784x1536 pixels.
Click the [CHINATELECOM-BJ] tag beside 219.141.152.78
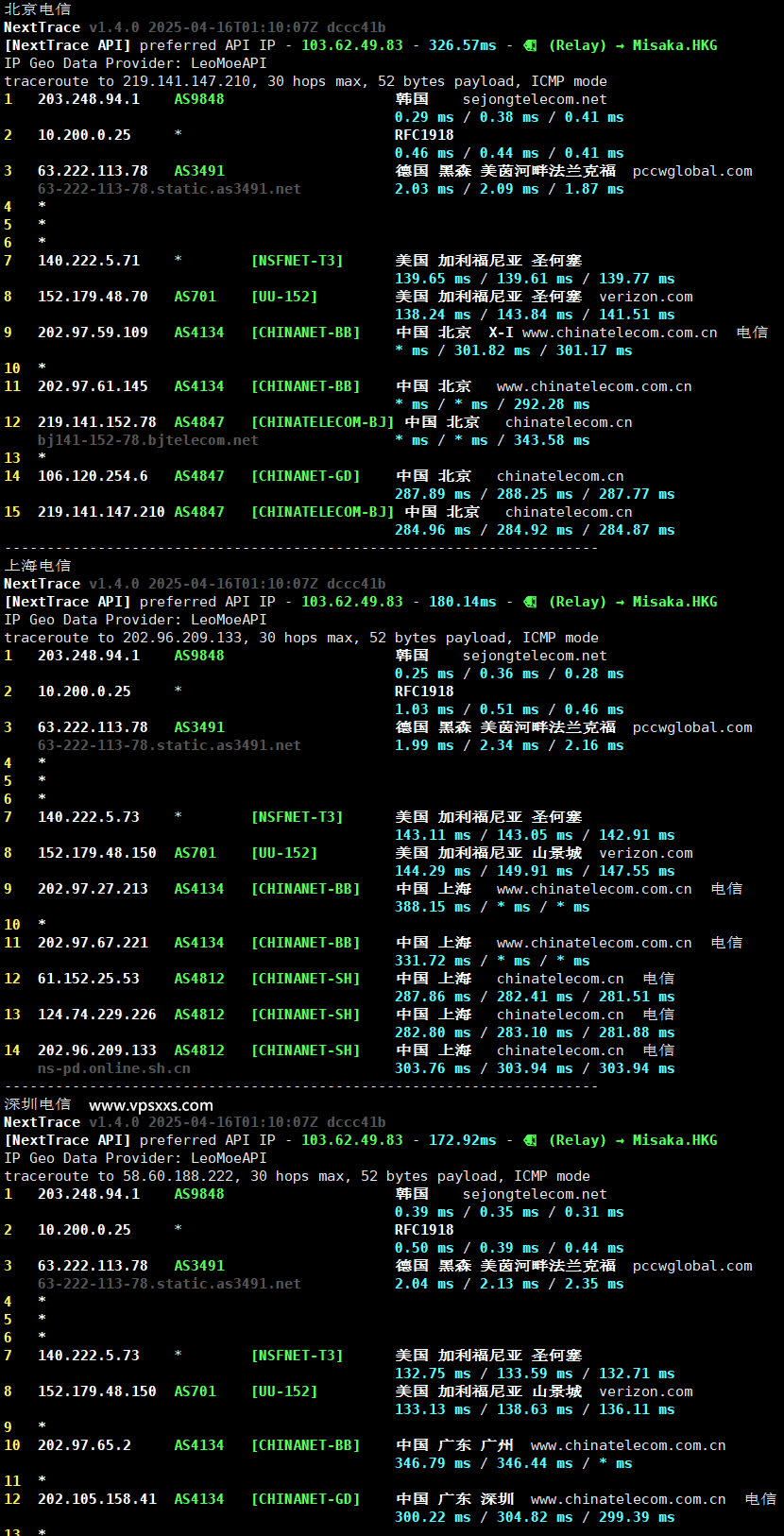[x=322, y=422]
